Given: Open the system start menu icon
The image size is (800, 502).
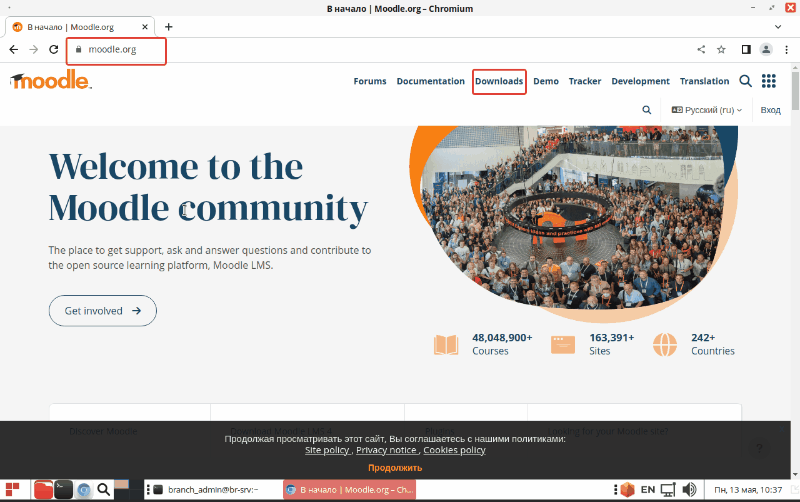Looking at the screenshot, I should pyautogui.click(x=12, y=490).
